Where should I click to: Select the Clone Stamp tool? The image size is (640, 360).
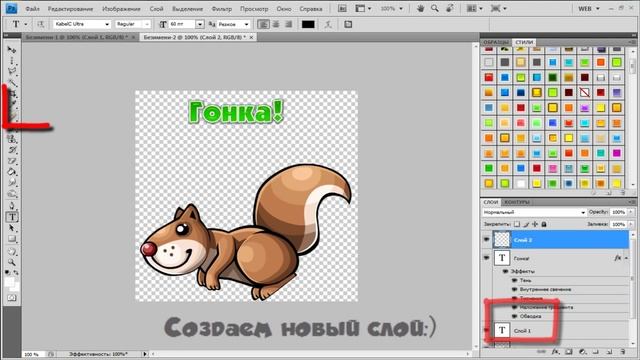11,140
